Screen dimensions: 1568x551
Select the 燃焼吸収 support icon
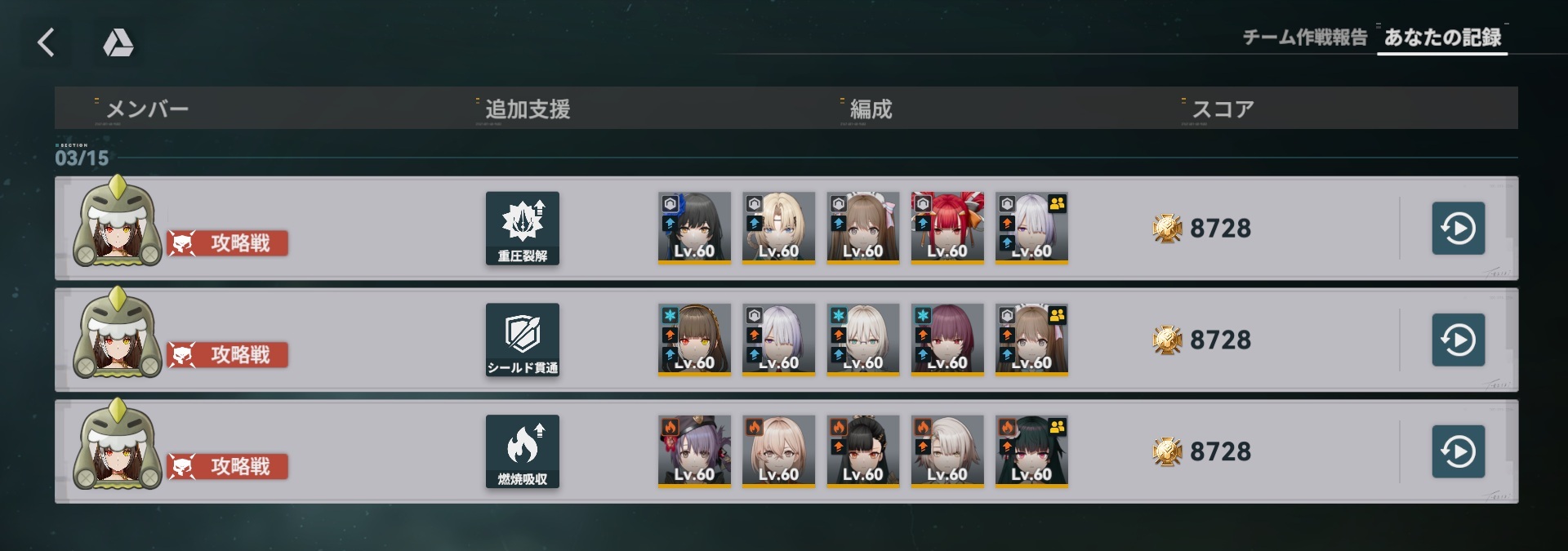pos(523,451)
